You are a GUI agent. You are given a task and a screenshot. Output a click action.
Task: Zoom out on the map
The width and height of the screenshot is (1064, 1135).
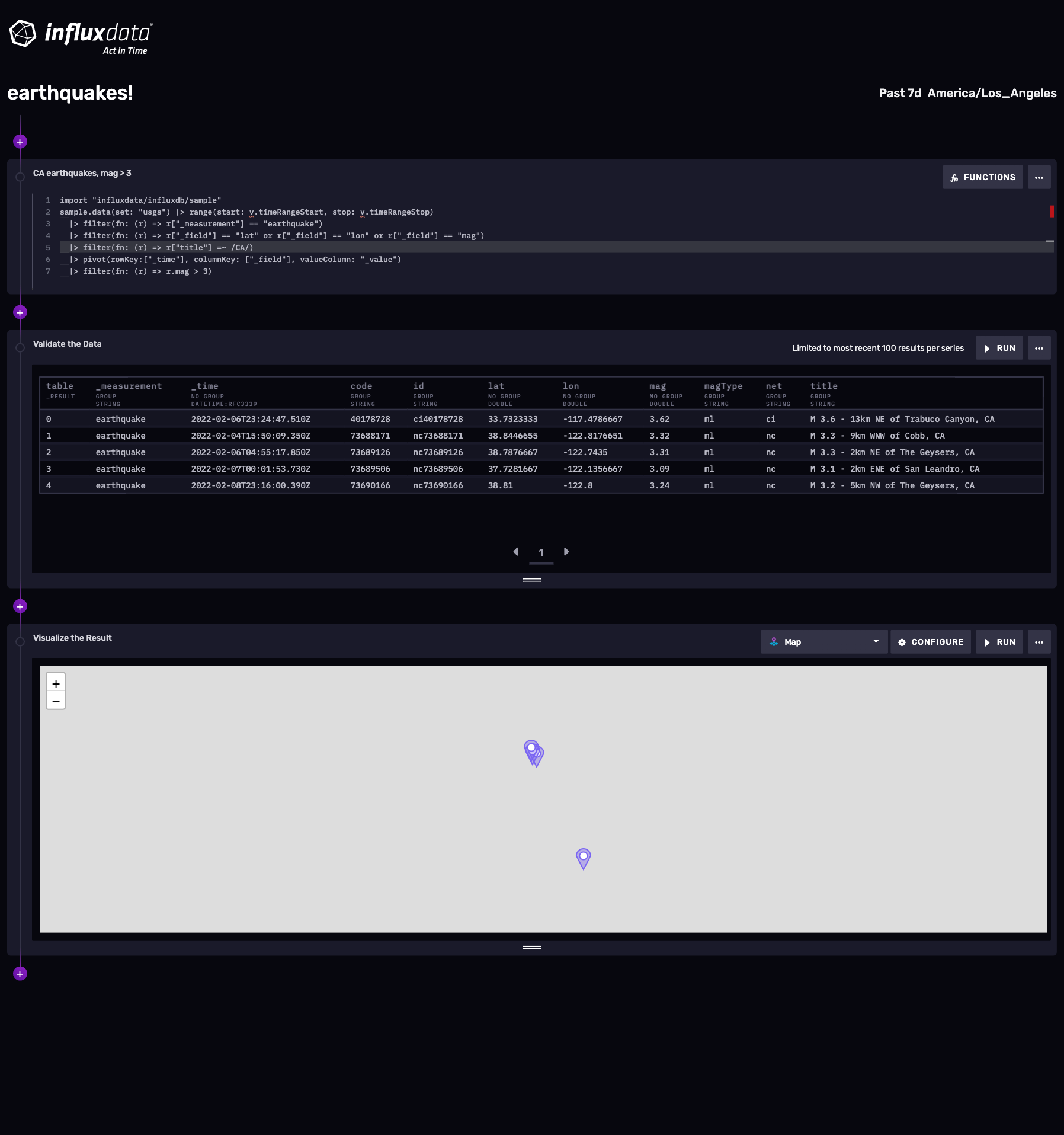56,701
